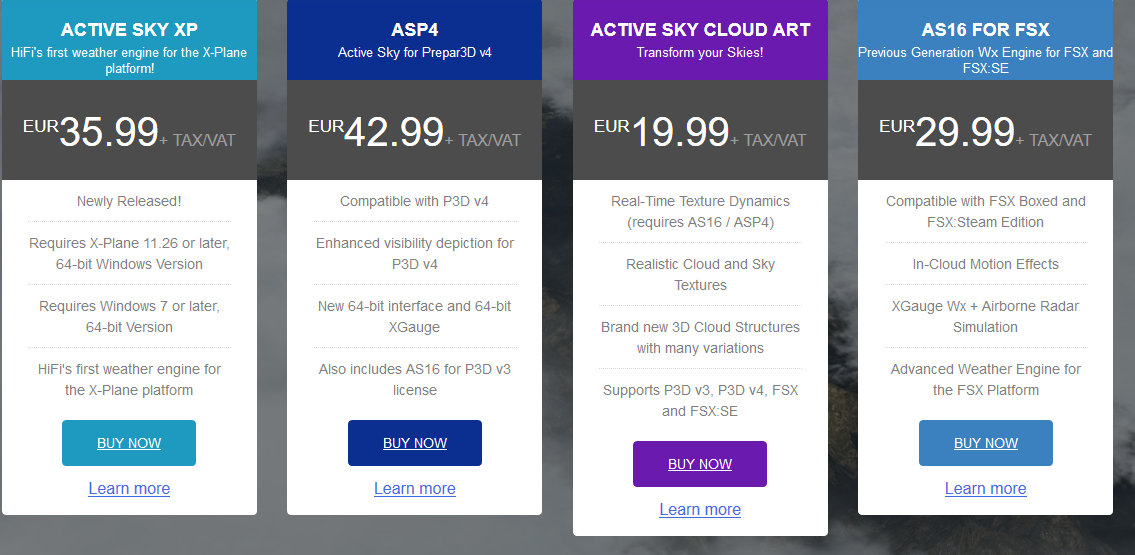
Task: Click BUY NOW for Active Sky XP
Action: pos(129,443)
